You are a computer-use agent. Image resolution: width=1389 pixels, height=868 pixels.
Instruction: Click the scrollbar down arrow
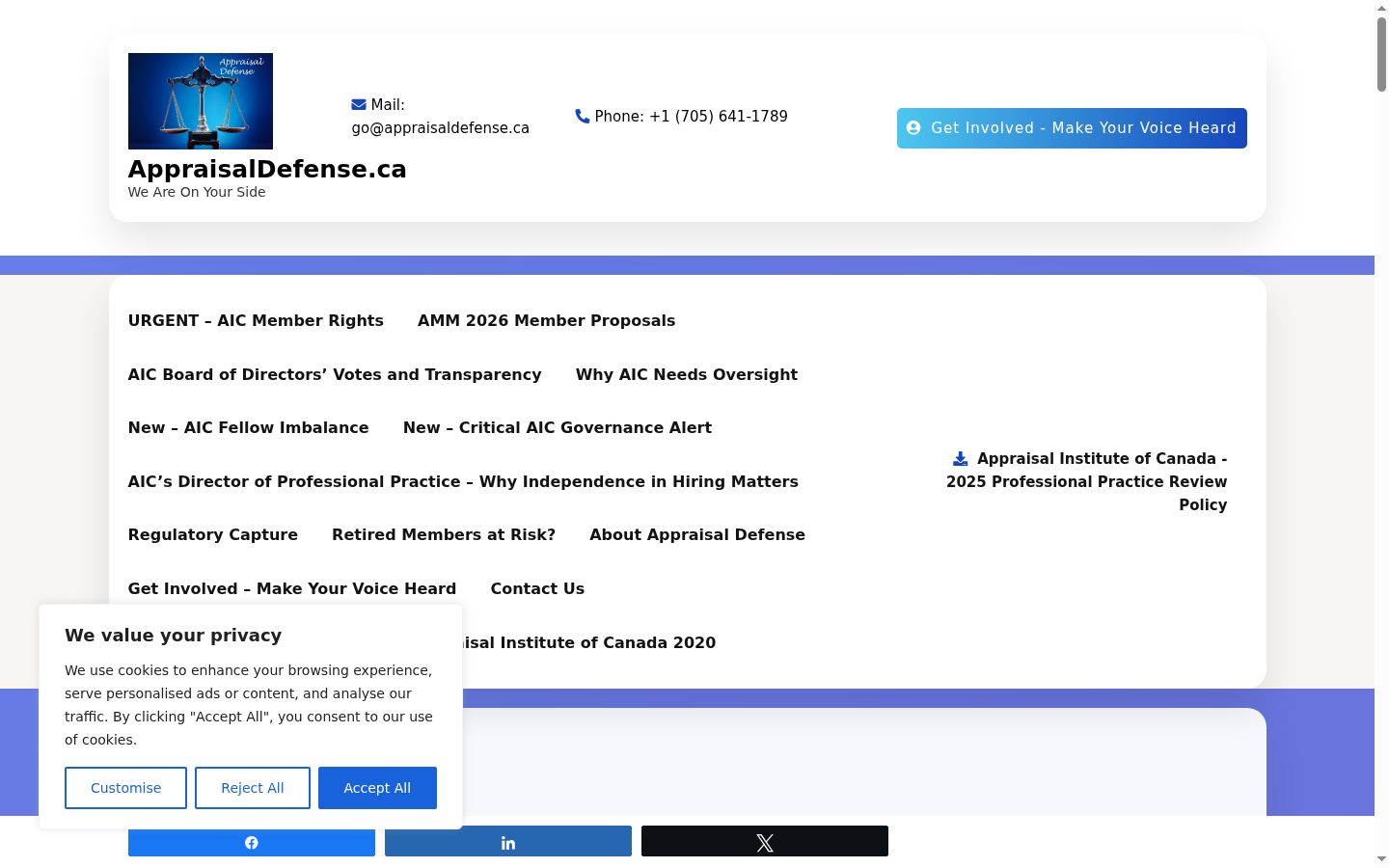coord(1381,859)
